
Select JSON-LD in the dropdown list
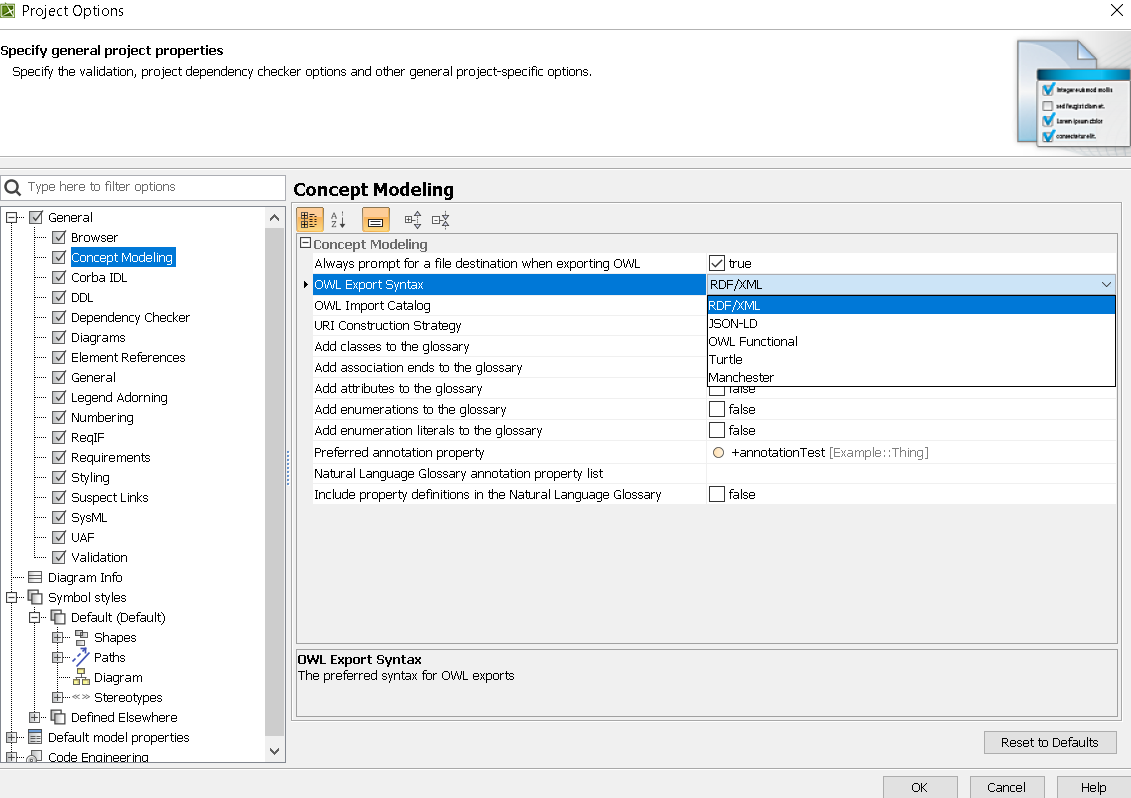733,323
